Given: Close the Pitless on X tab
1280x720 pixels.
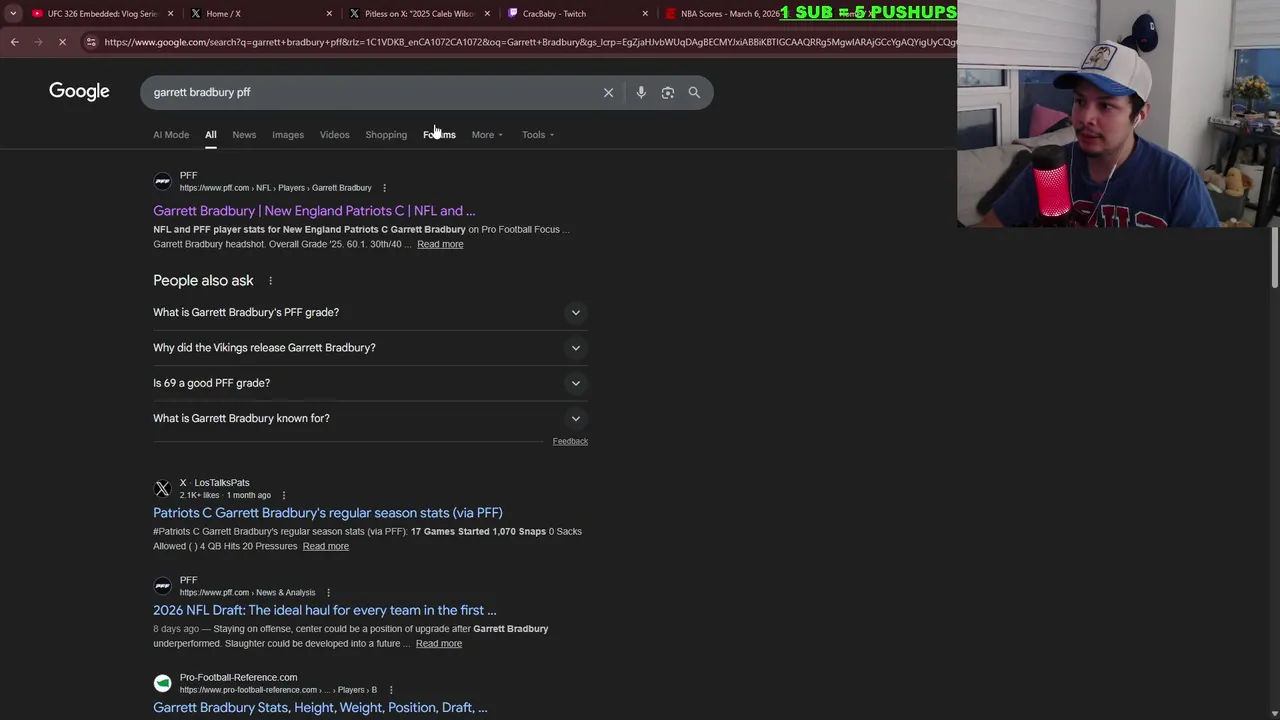Looking at the screenshot, I should [487, 14].
